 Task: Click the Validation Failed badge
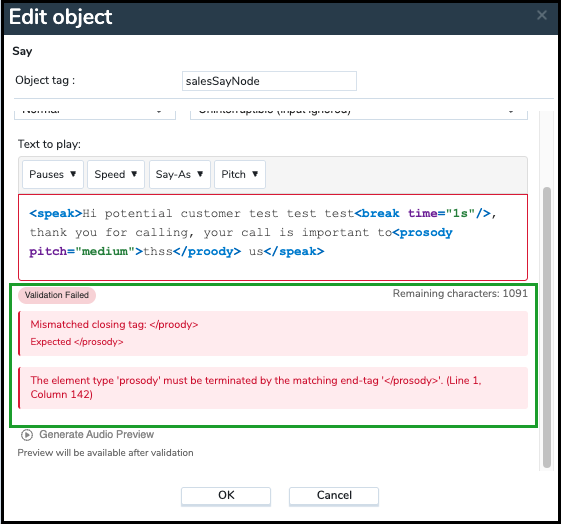57,295
